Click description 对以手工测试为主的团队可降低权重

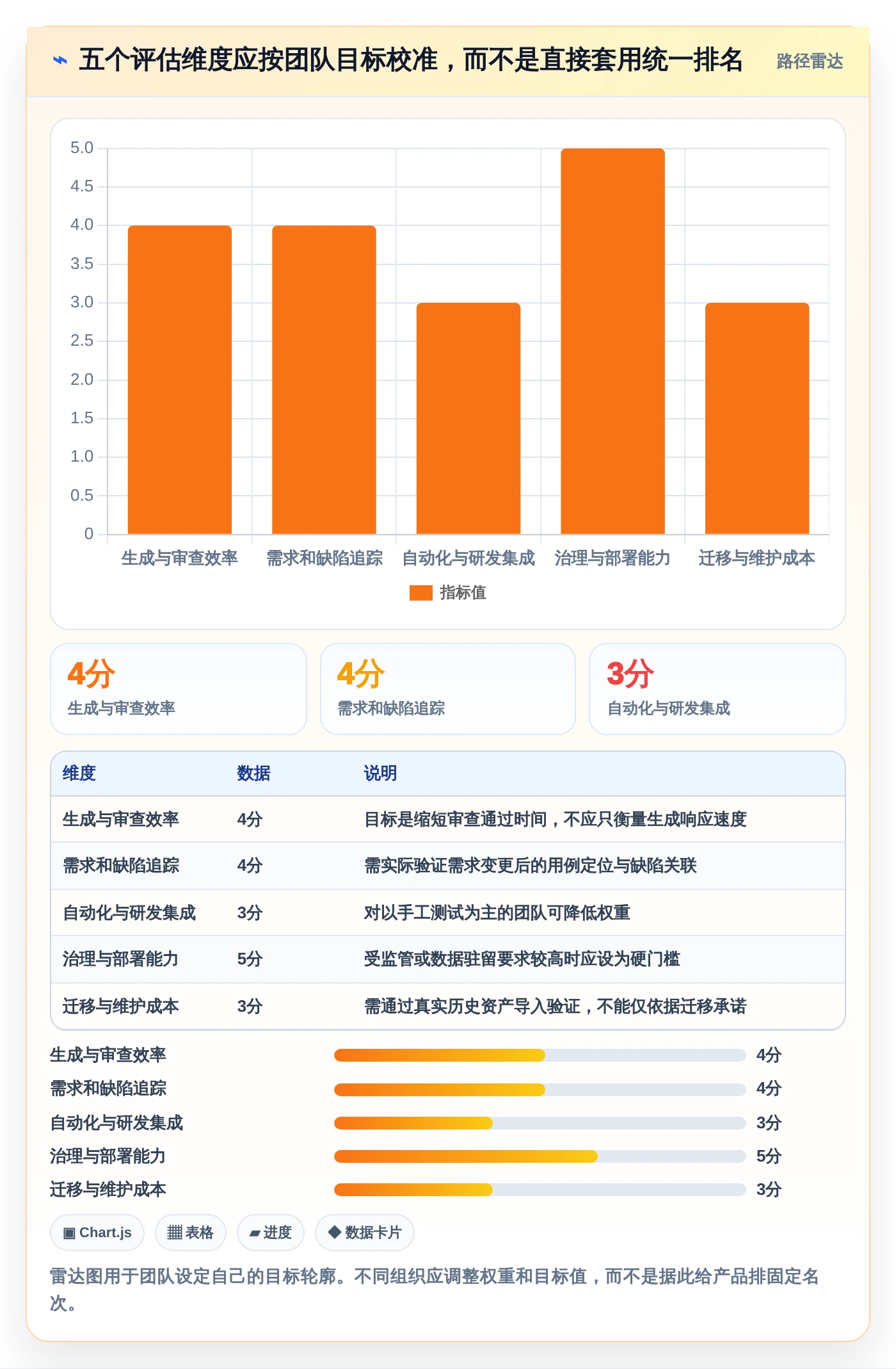click(x=497, y=913)
